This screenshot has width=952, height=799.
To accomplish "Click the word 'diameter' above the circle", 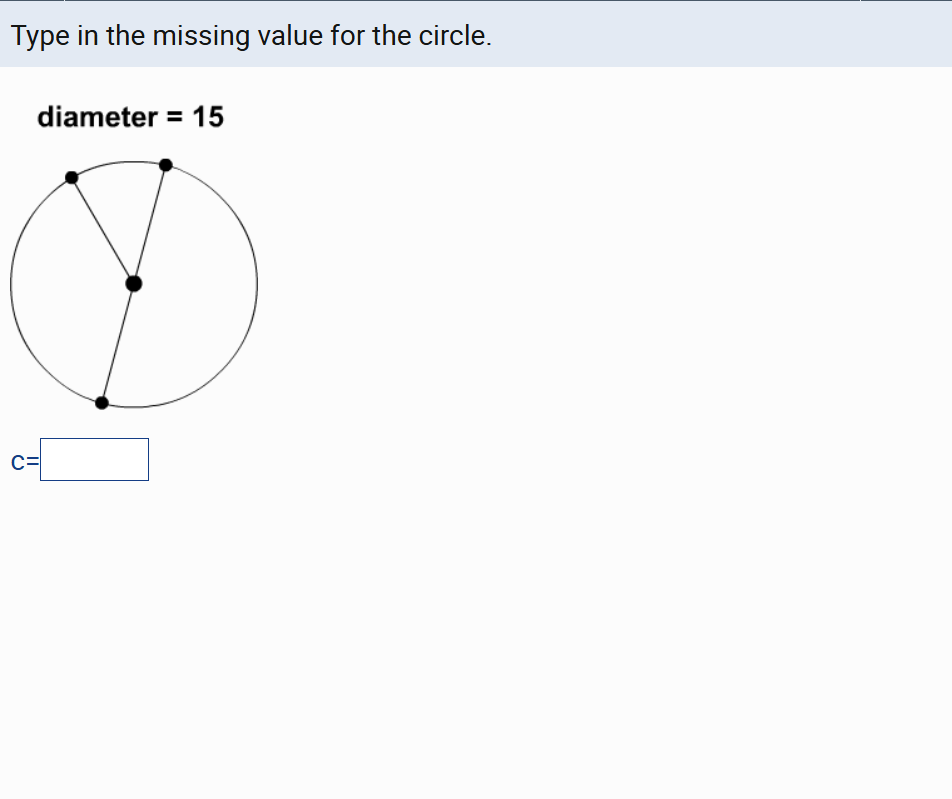I will point(94,117).
